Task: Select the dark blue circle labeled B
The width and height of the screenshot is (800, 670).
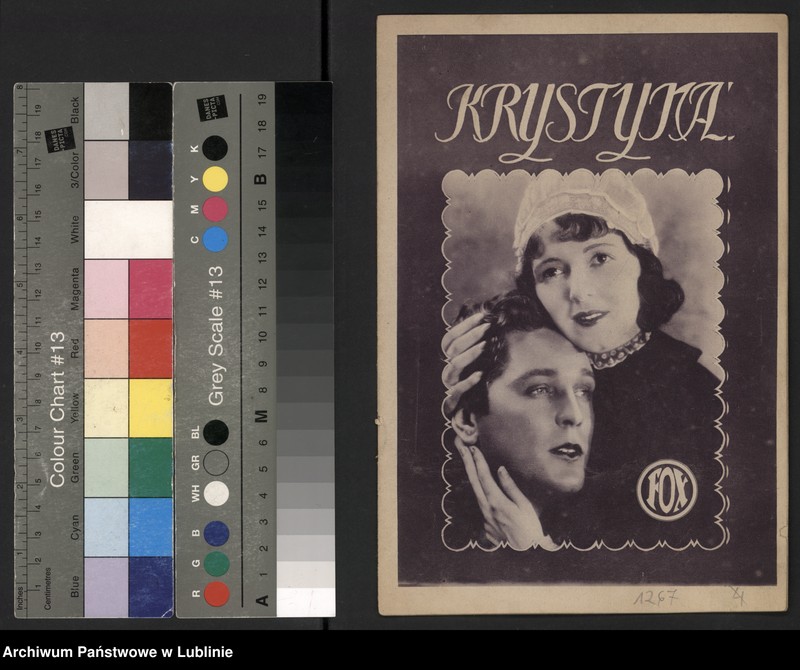Action: [216, 533]
